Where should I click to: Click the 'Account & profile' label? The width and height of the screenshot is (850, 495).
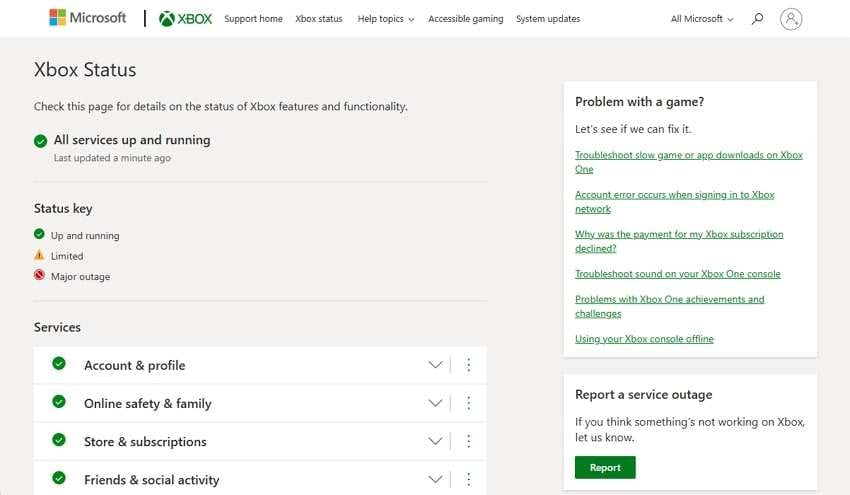tap(134, 365)
